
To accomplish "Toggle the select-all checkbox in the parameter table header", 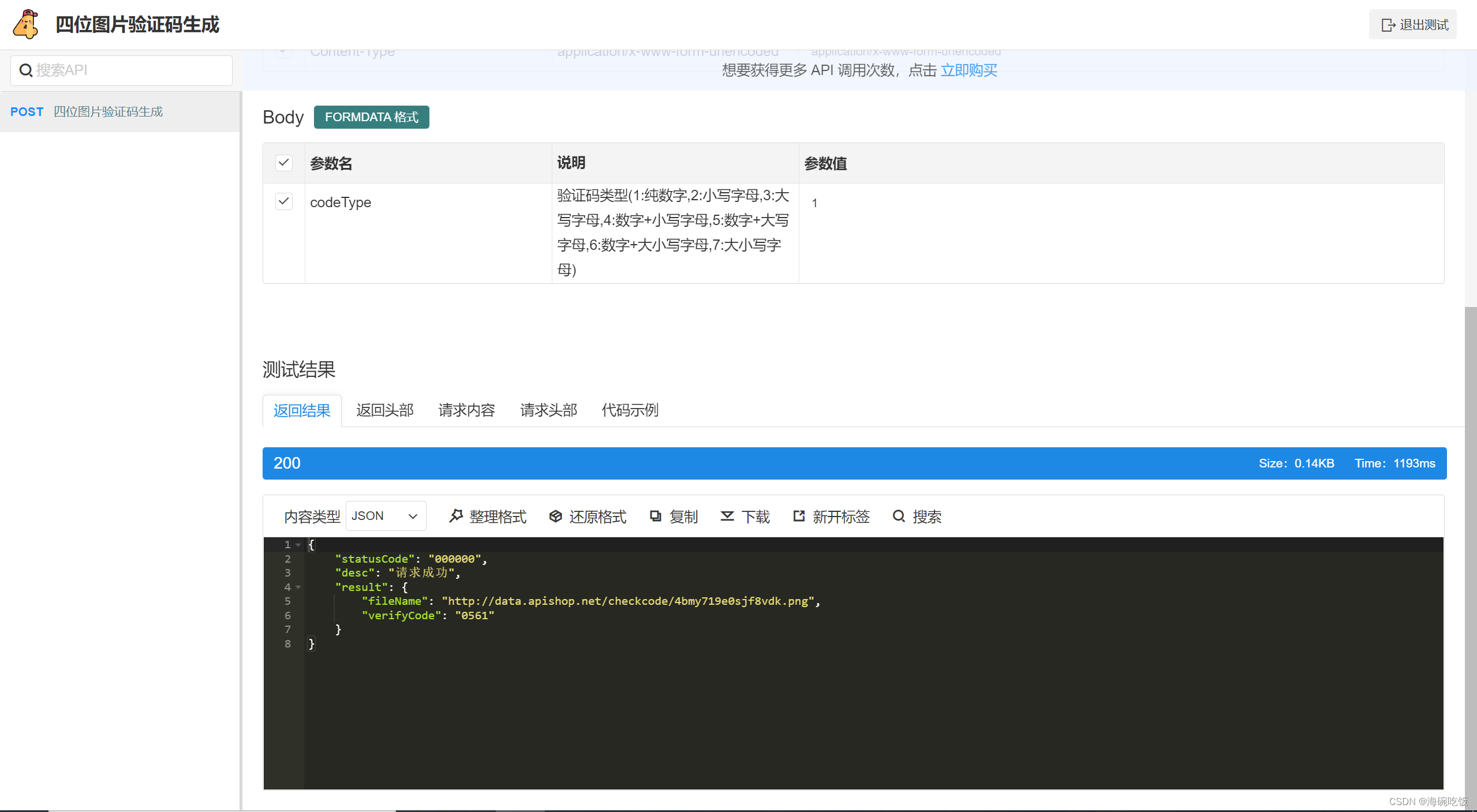I will (283, 162).
